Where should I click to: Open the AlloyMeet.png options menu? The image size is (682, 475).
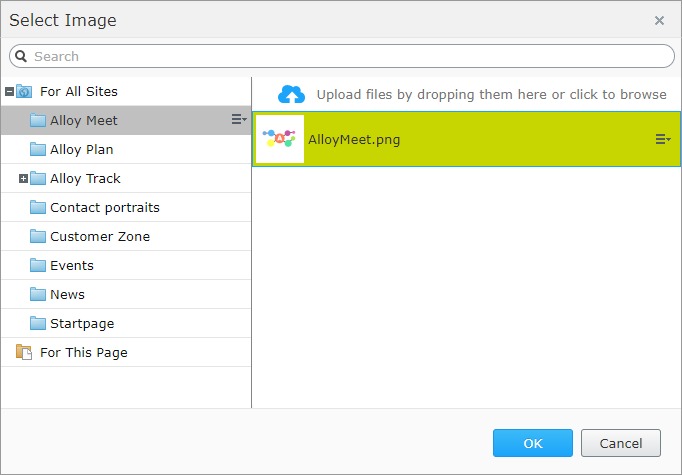click(x=662, y=139)
